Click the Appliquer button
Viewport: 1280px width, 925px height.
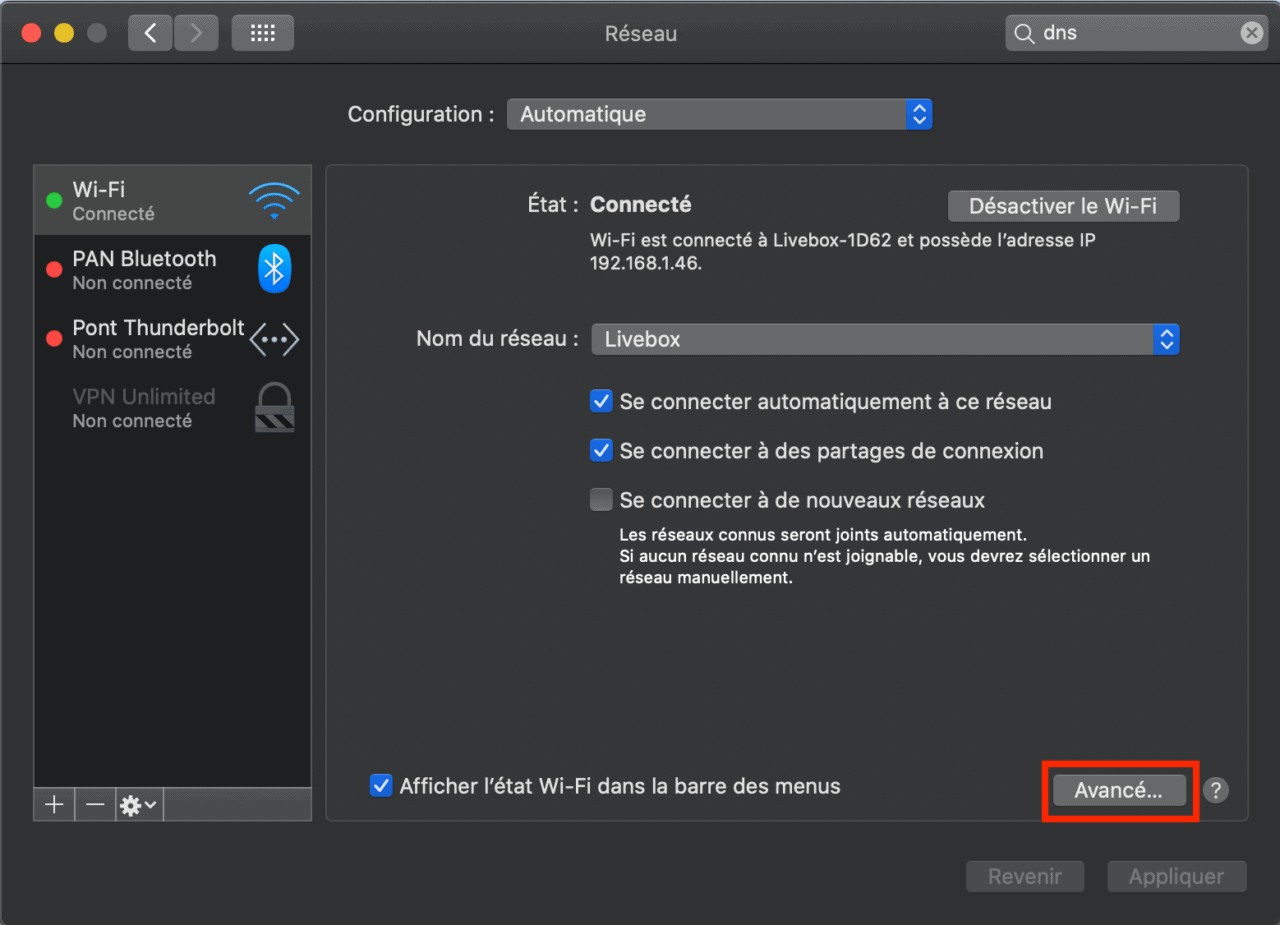1176,876
